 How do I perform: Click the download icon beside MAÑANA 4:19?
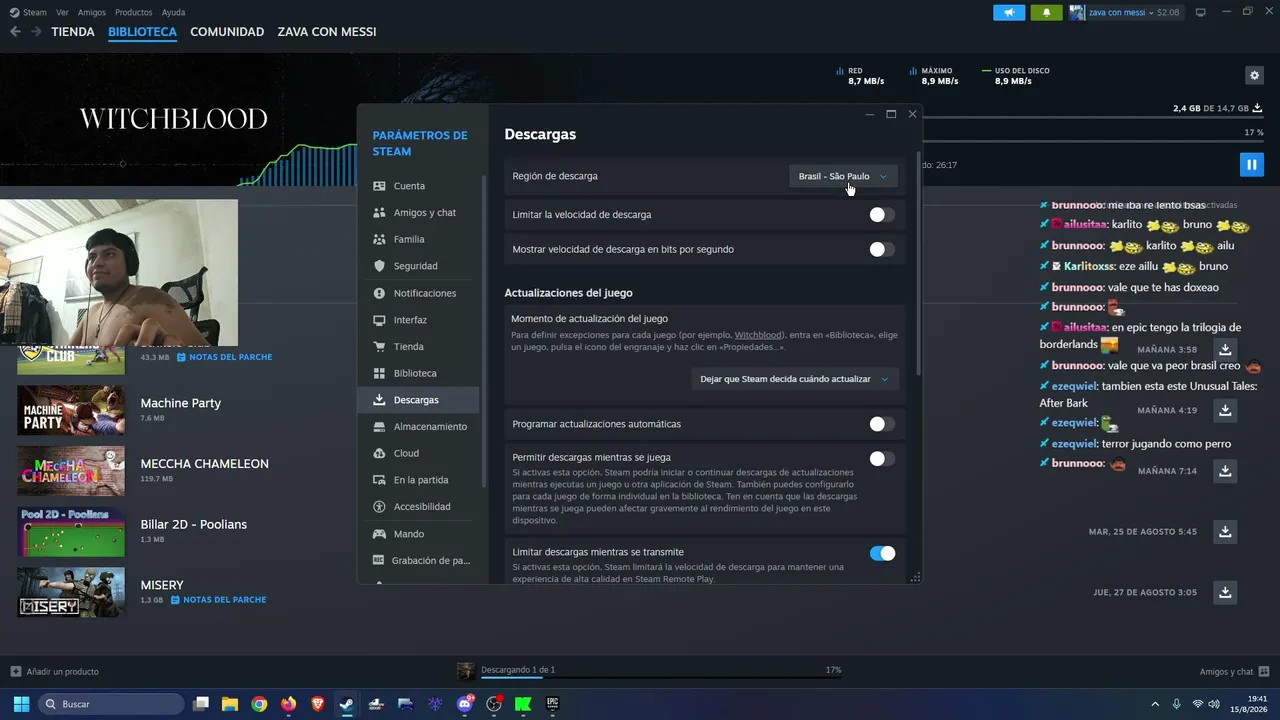(x=1225, y=411)
